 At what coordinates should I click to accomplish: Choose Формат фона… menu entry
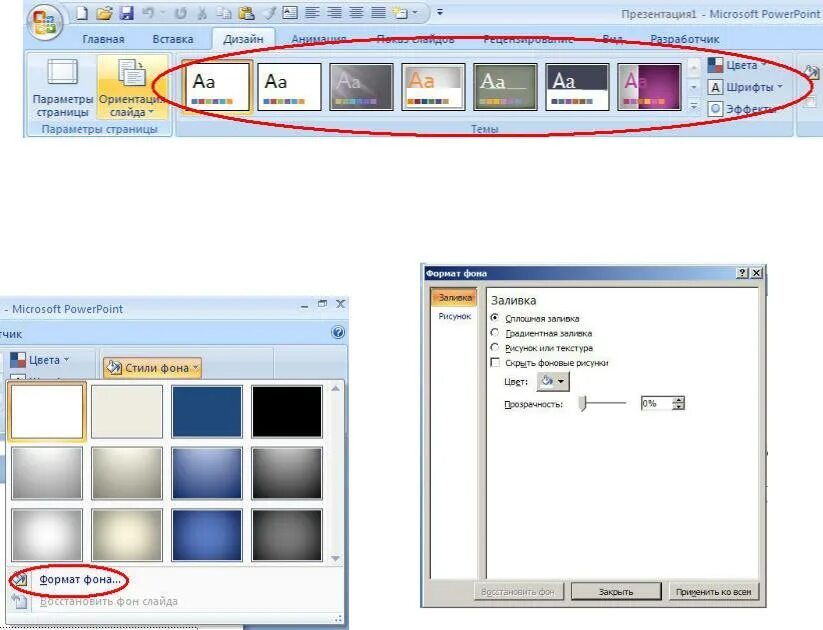pyautogui.click(x=80, y=580)
